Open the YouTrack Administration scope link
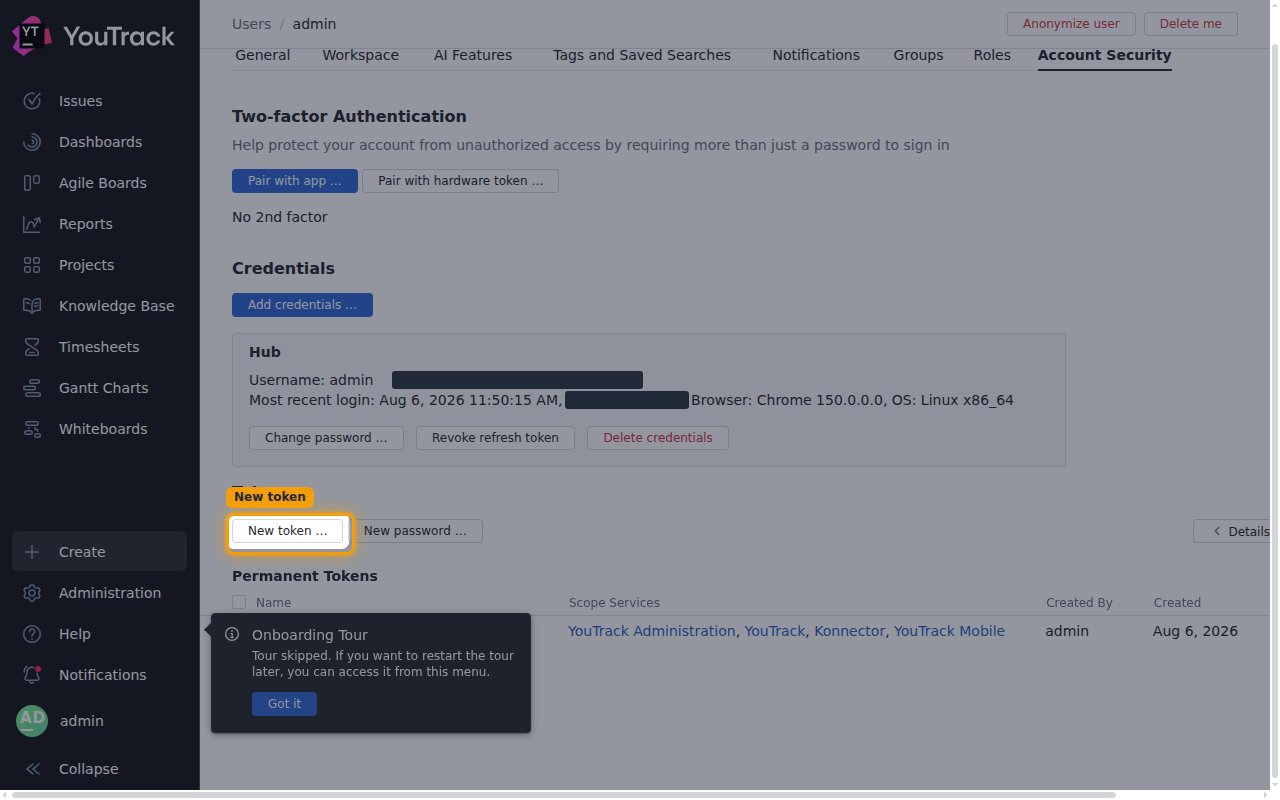Image resolution: width=1280 pixels, height=800 pixels. point(652,631)
